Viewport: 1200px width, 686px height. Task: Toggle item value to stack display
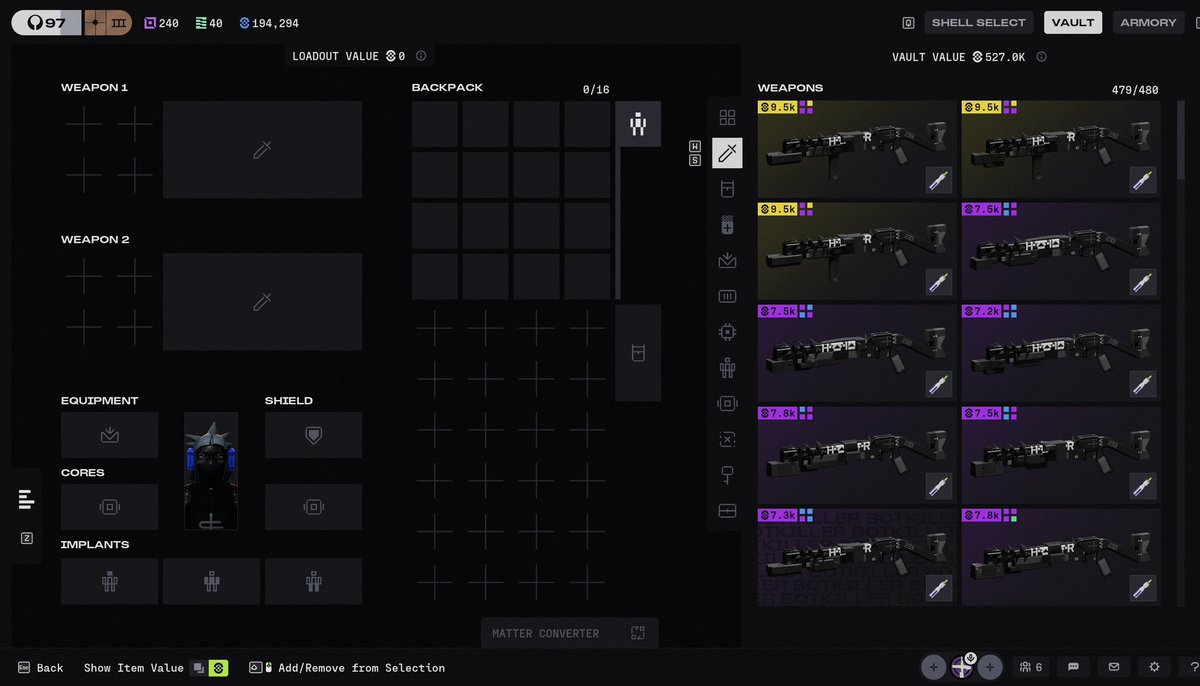(x=198, y=668)
